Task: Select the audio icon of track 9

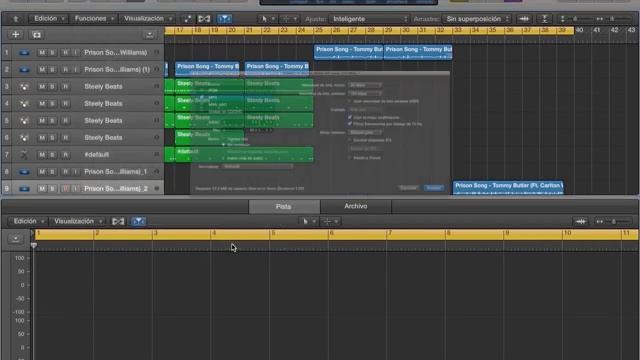Action: click(x=24, y=189)
